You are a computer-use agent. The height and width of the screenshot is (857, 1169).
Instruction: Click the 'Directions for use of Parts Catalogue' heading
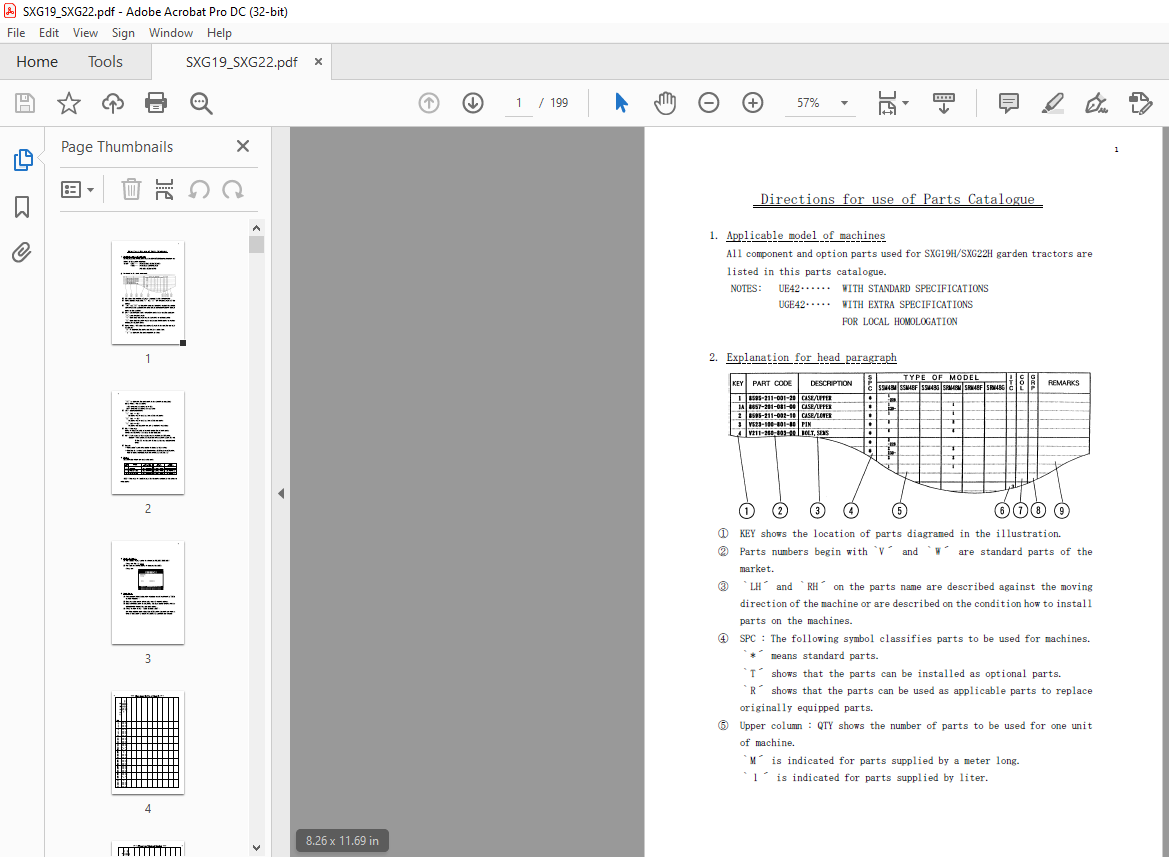897,199
